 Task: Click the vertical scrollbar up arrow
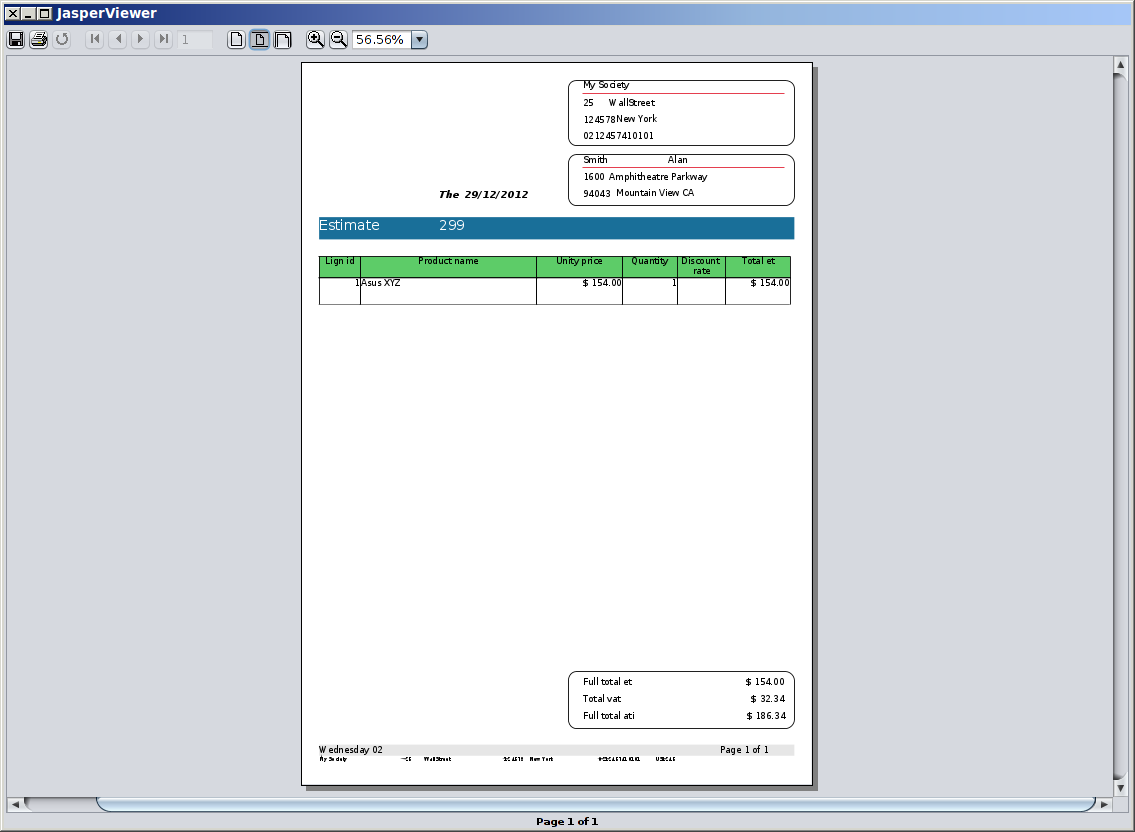coord(1120,64)
